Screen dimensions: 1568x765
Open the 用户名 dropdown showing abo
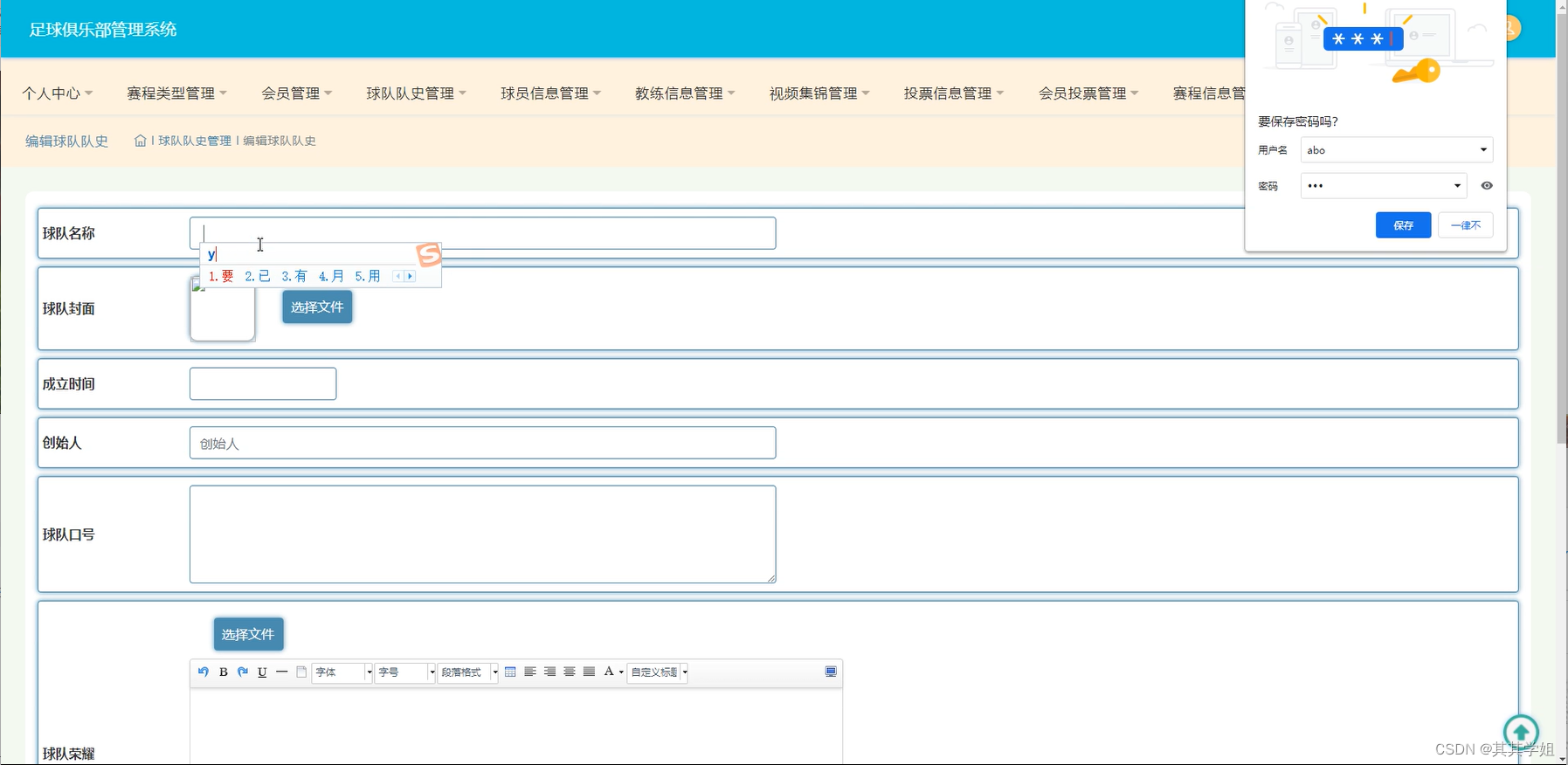[1397, 149]
